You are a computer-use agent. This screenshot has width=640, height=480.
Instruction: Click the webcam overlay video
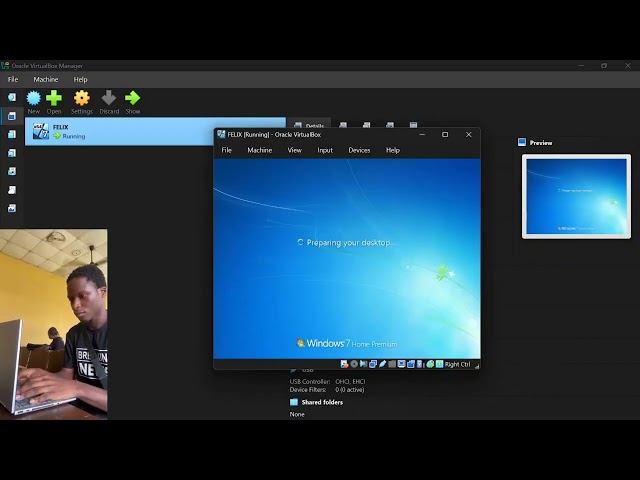coord(53,324)
